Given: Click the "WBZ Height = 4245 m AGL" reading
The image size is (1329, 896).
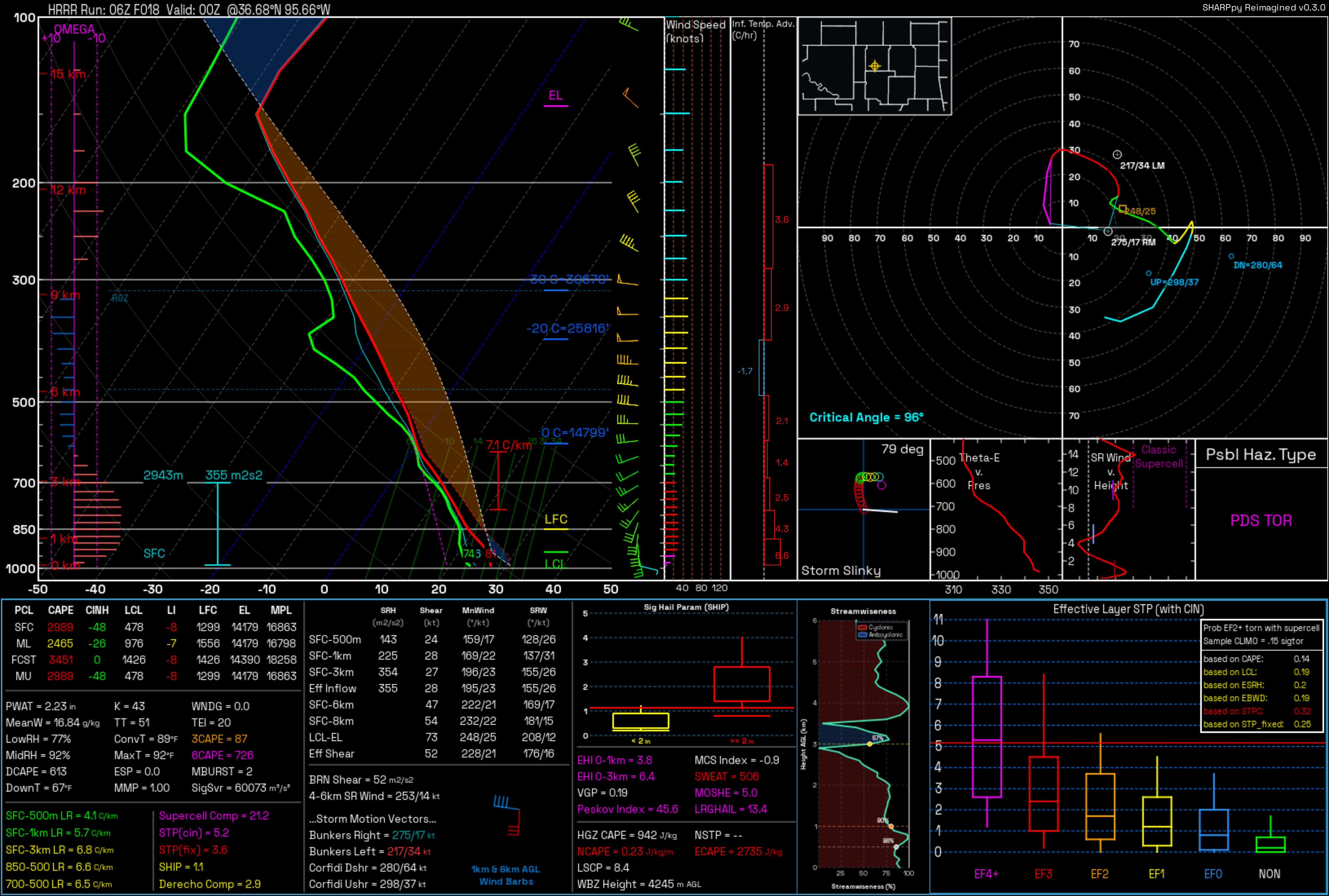Looking at the screenshot, I should coord(639,884).
